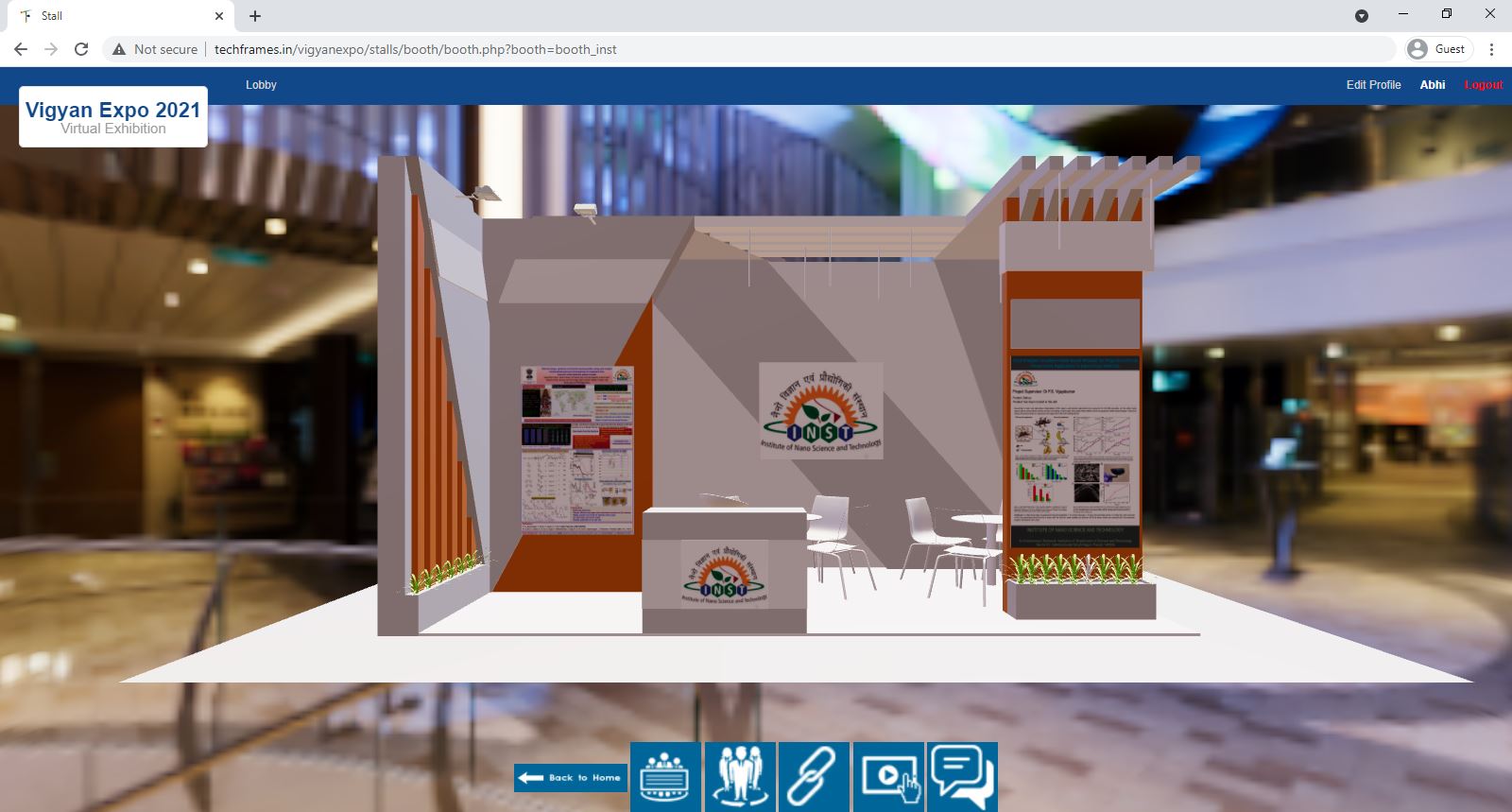Open the chat speech bubbles icon

962,776
